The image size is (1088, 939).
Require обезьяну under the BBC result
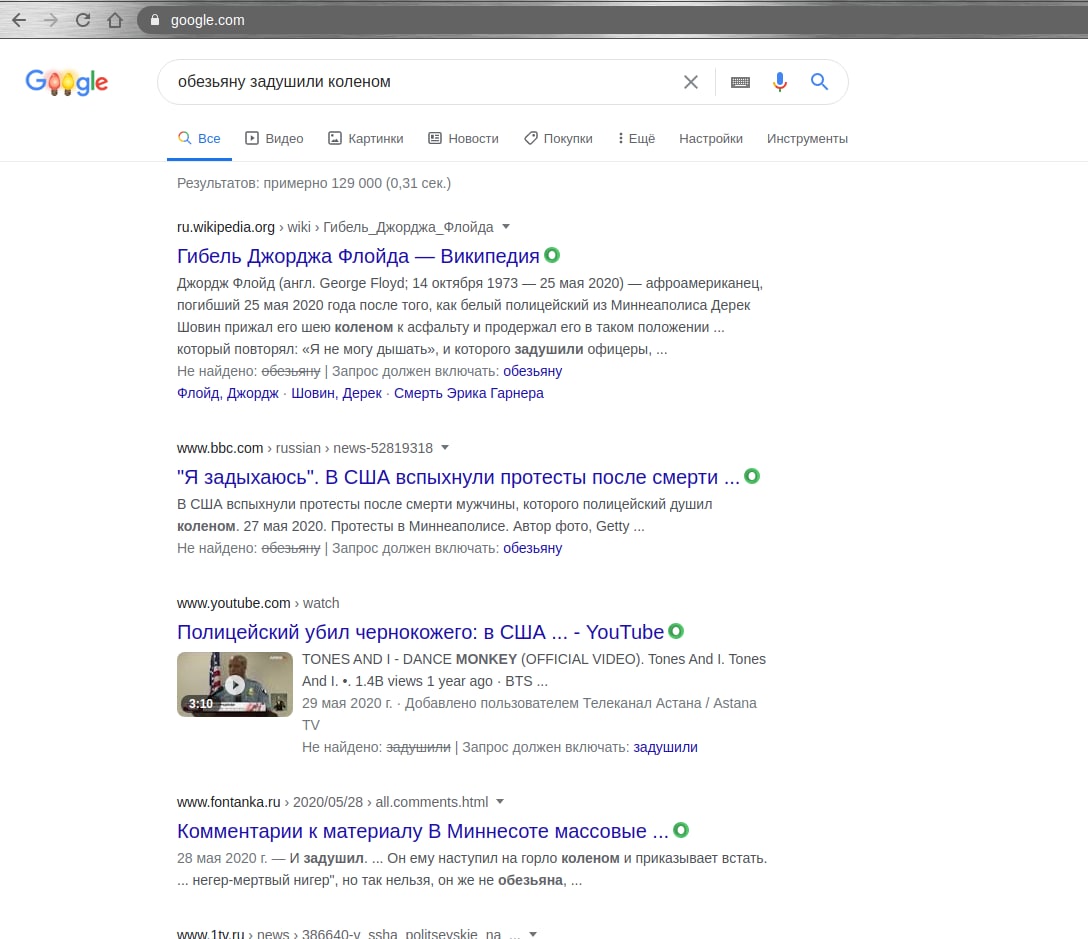(x=532, y=548)
